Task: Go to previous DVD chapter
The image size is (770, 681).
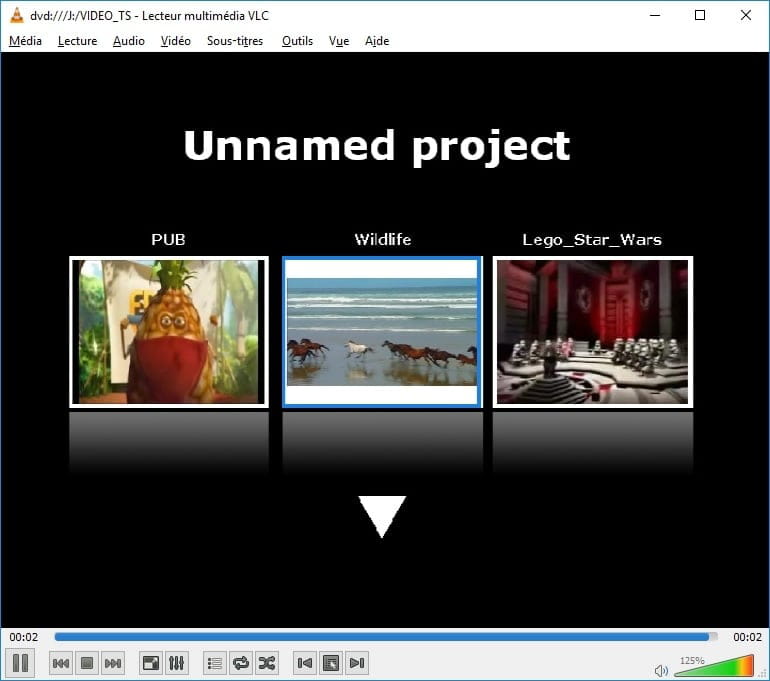Action: tap(304, 663)
